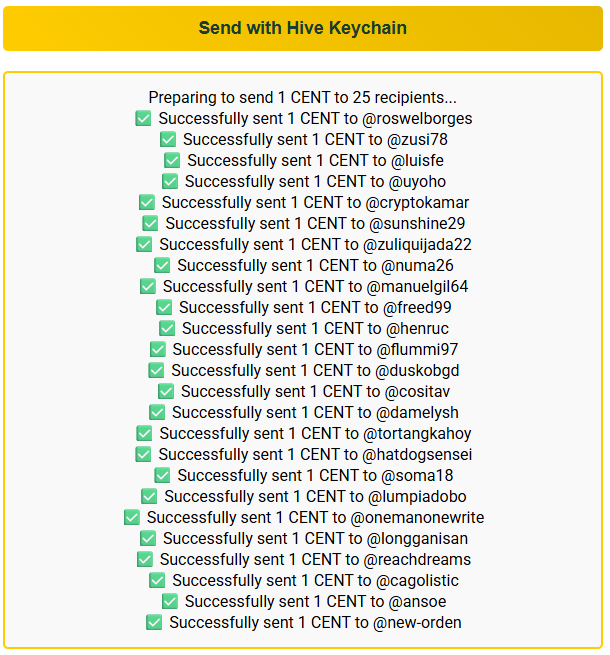Select the checkmark icon for @henruc entry
Image resolution: width=610 pixels, height=655 pixels.
(167, 328)
